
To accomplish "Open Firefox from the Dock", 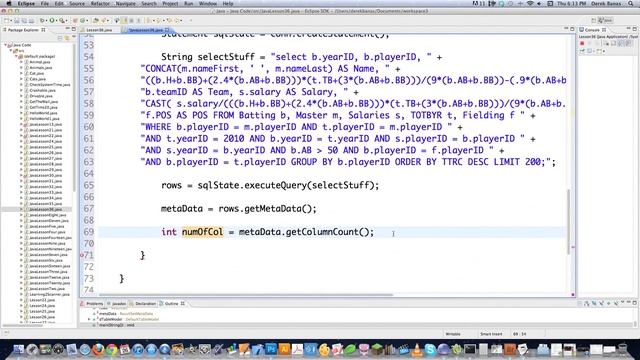I will coord(98,349).
